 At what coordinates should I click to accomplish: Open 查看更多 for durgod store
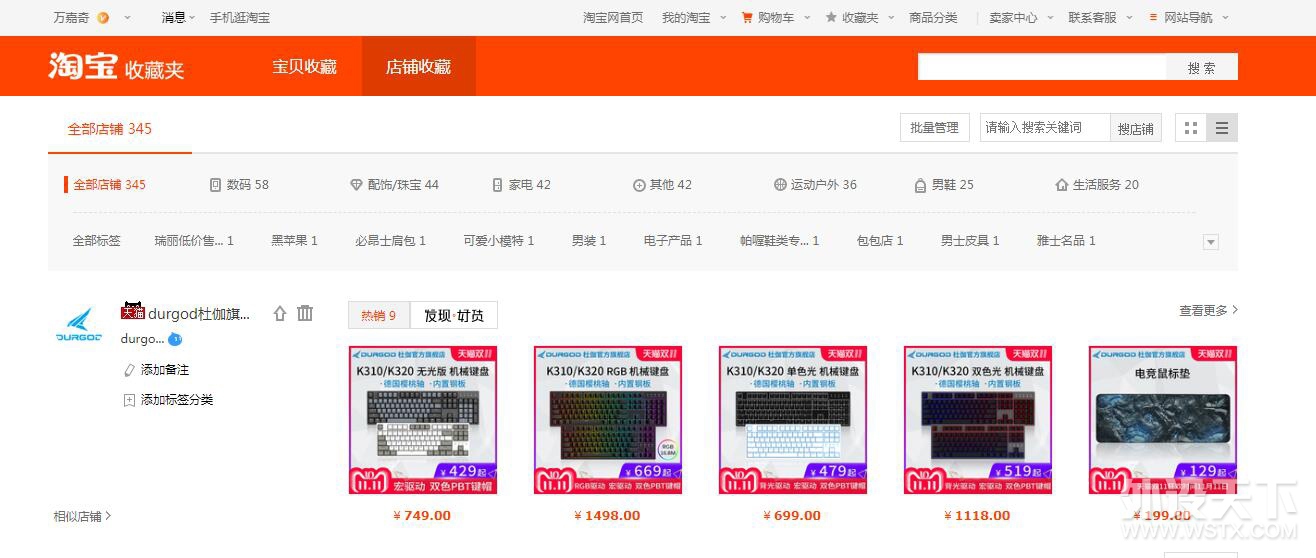click(x=1208, y=311)
